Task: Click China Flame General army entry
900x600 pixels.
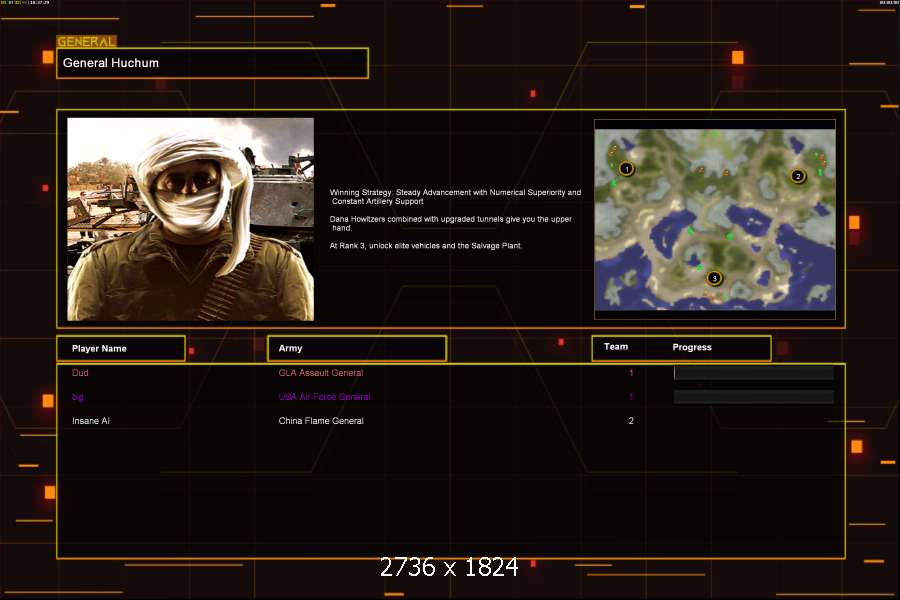Action: pos(321,421)
